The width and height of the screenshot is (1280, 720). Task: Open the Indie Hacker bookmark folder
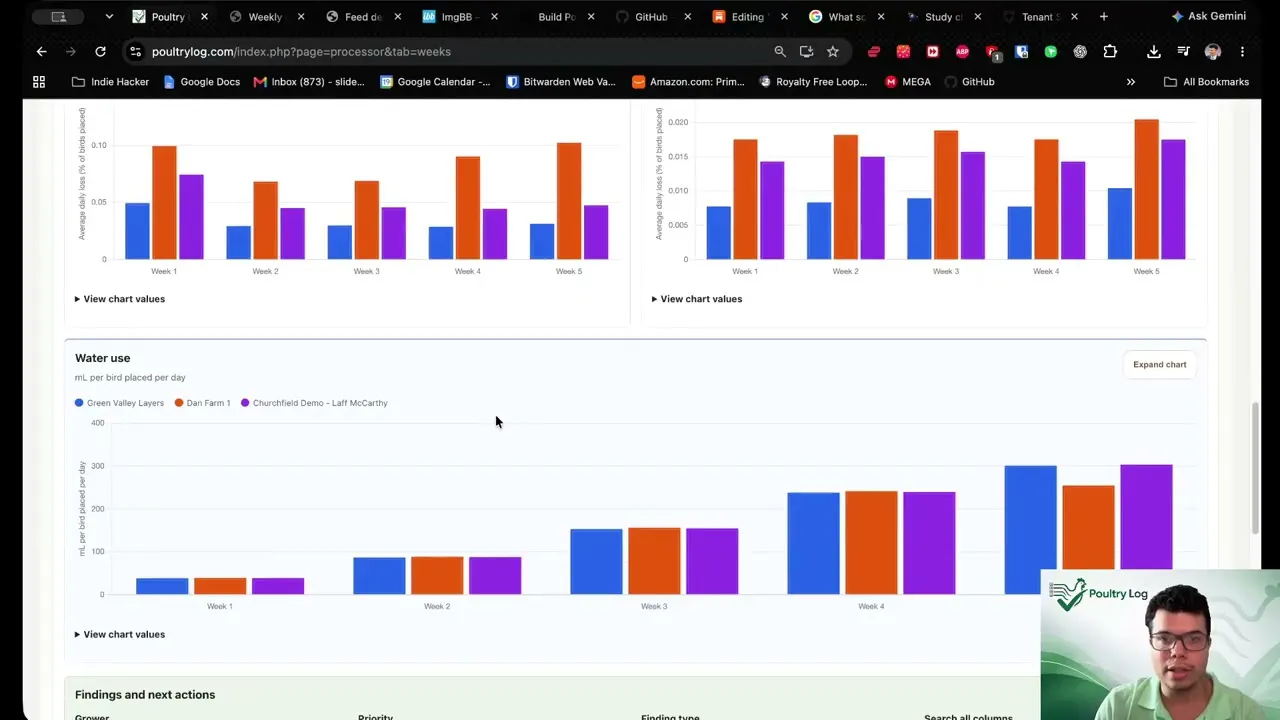[x=110, y=82]
